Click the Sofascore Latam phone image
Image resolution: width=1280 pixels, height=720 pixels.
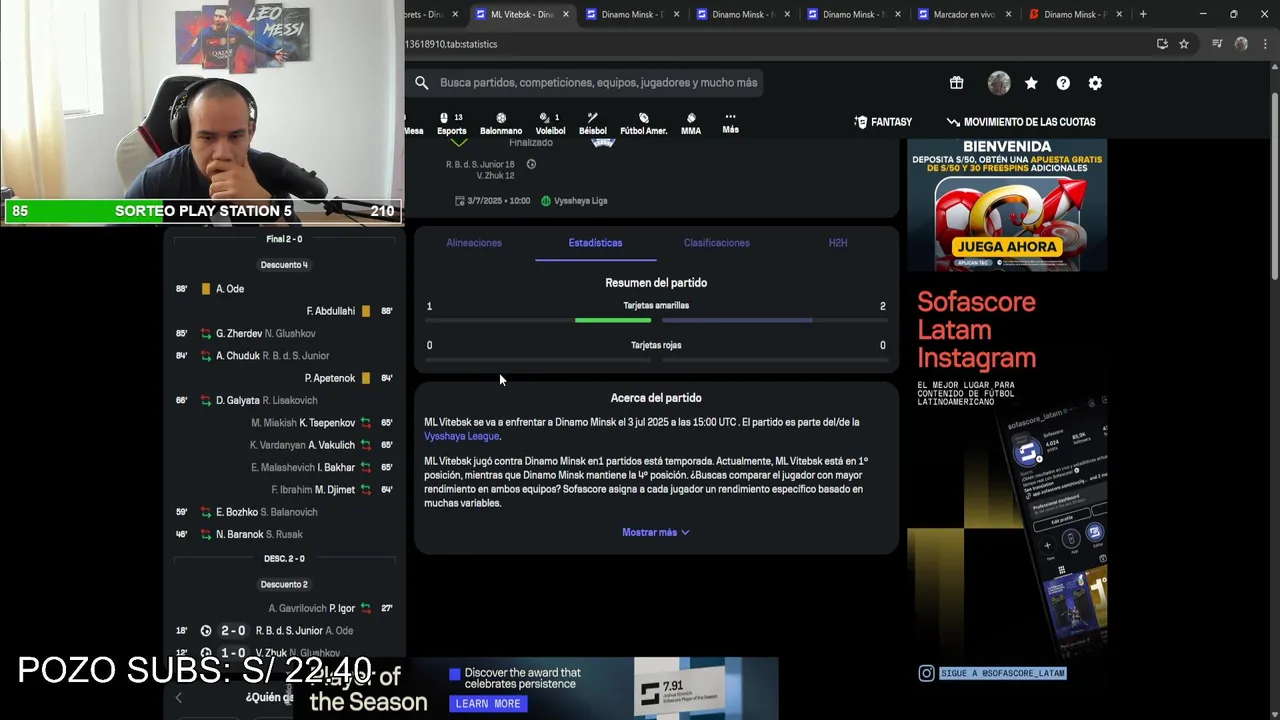coord(1052,530)
